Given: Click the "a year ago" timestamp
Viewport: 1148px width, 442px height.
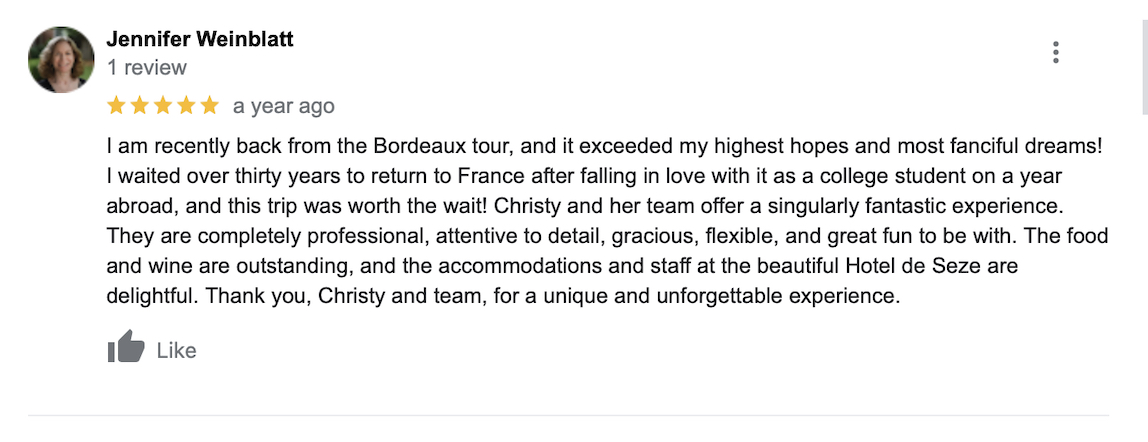Looking at the screenshot, I should click(x=283, y=106).
